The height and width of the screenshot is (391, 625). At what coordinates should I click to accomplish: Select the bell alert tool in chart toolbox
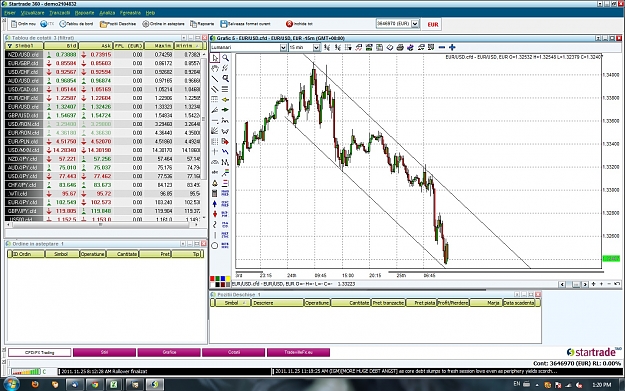(x=215, y=183)
